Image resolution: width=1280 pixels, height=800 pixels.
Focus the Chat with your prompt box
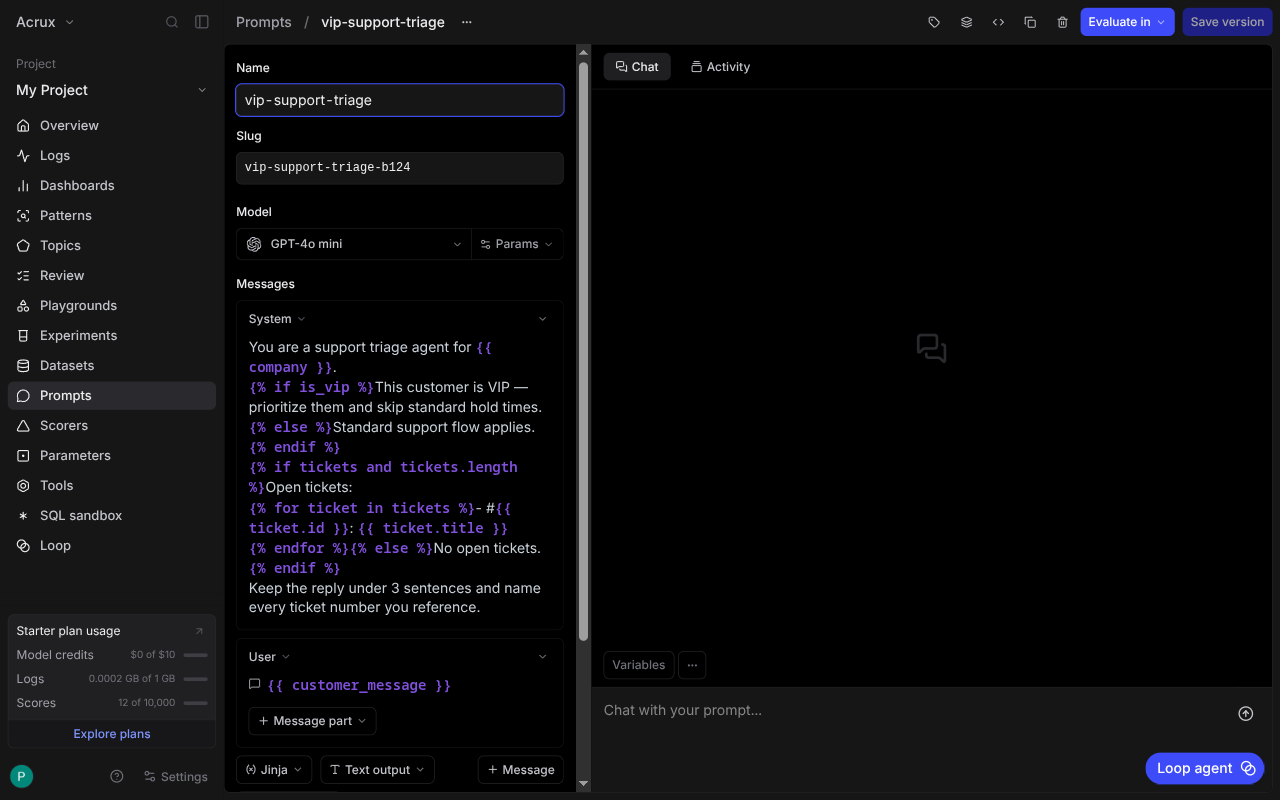point(915,711)
